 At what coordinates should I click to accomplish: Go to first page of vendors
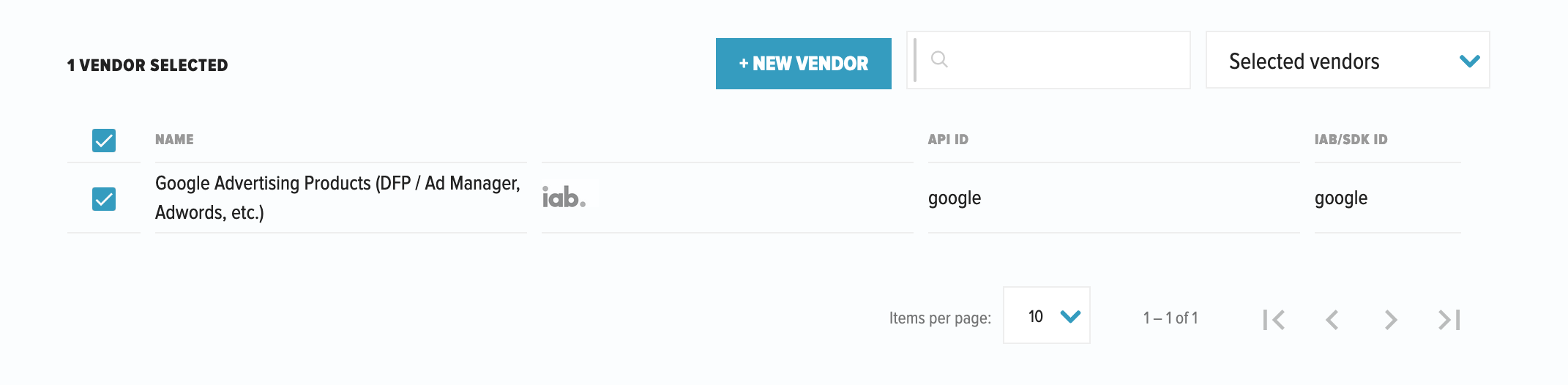1274,320
